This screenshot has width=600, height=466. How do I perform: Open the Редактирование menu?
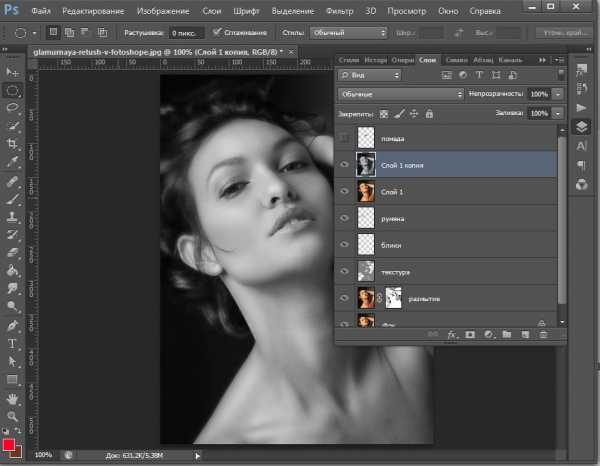click(93, 11)
